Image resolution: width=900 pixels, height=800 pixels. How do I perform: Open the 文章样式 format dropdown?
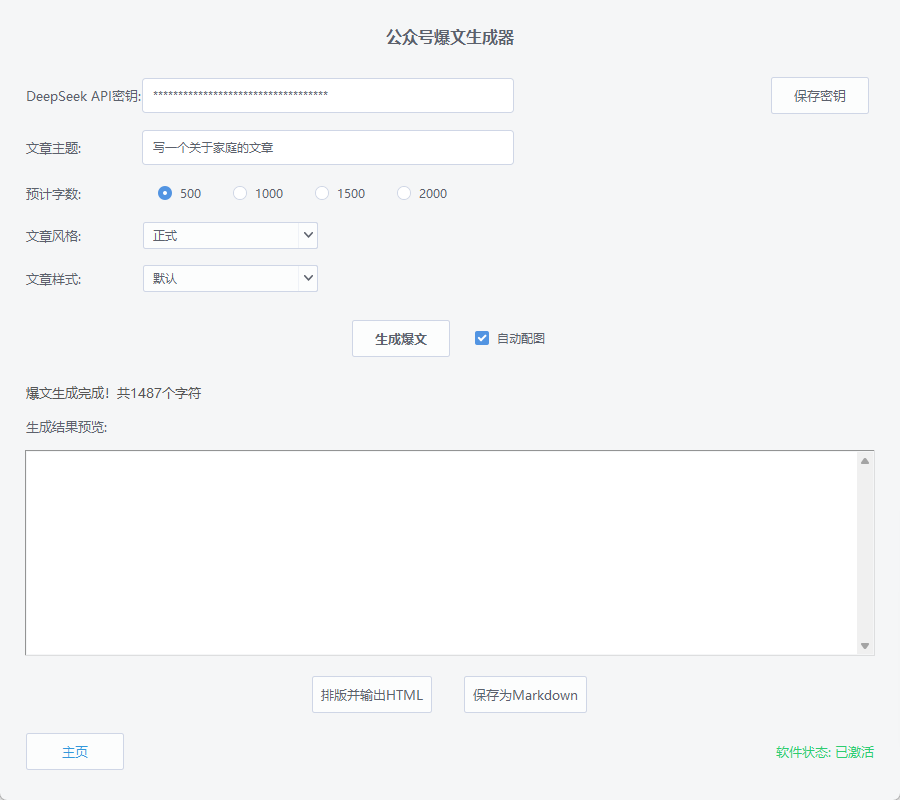pyautogui.click(x=230, y=278)
